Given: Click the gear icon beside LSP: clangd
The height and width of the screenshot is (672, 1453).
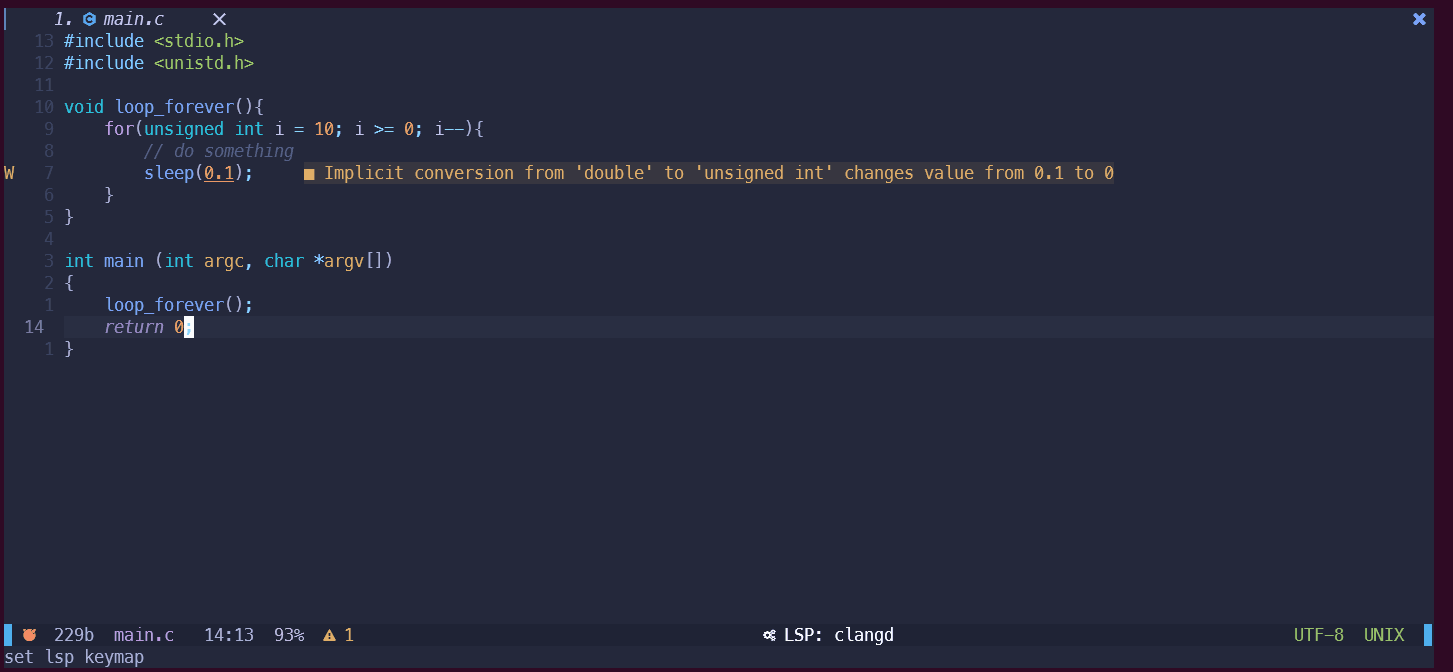Looking at the screenshot, I should 769,635.
